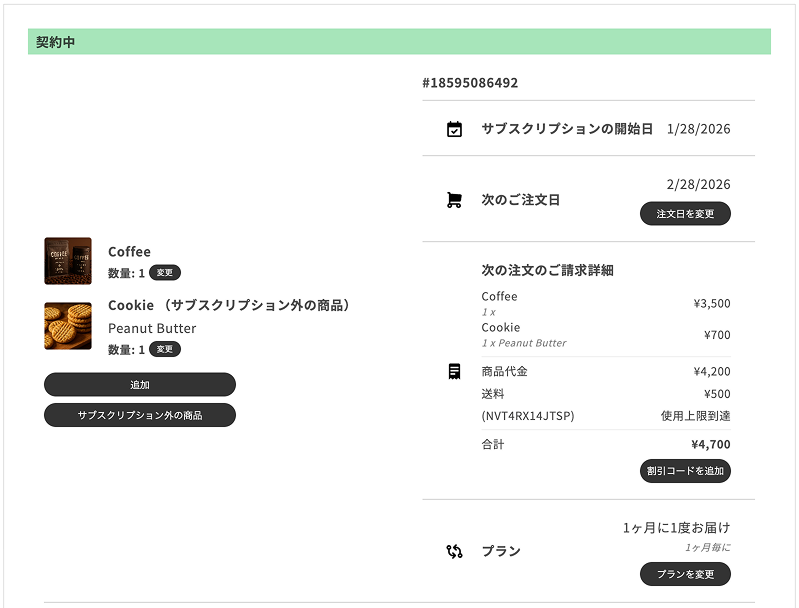Screen dimensions: 799x608
Task: Click the Coffee product name on left
Action: click(129, 252)
